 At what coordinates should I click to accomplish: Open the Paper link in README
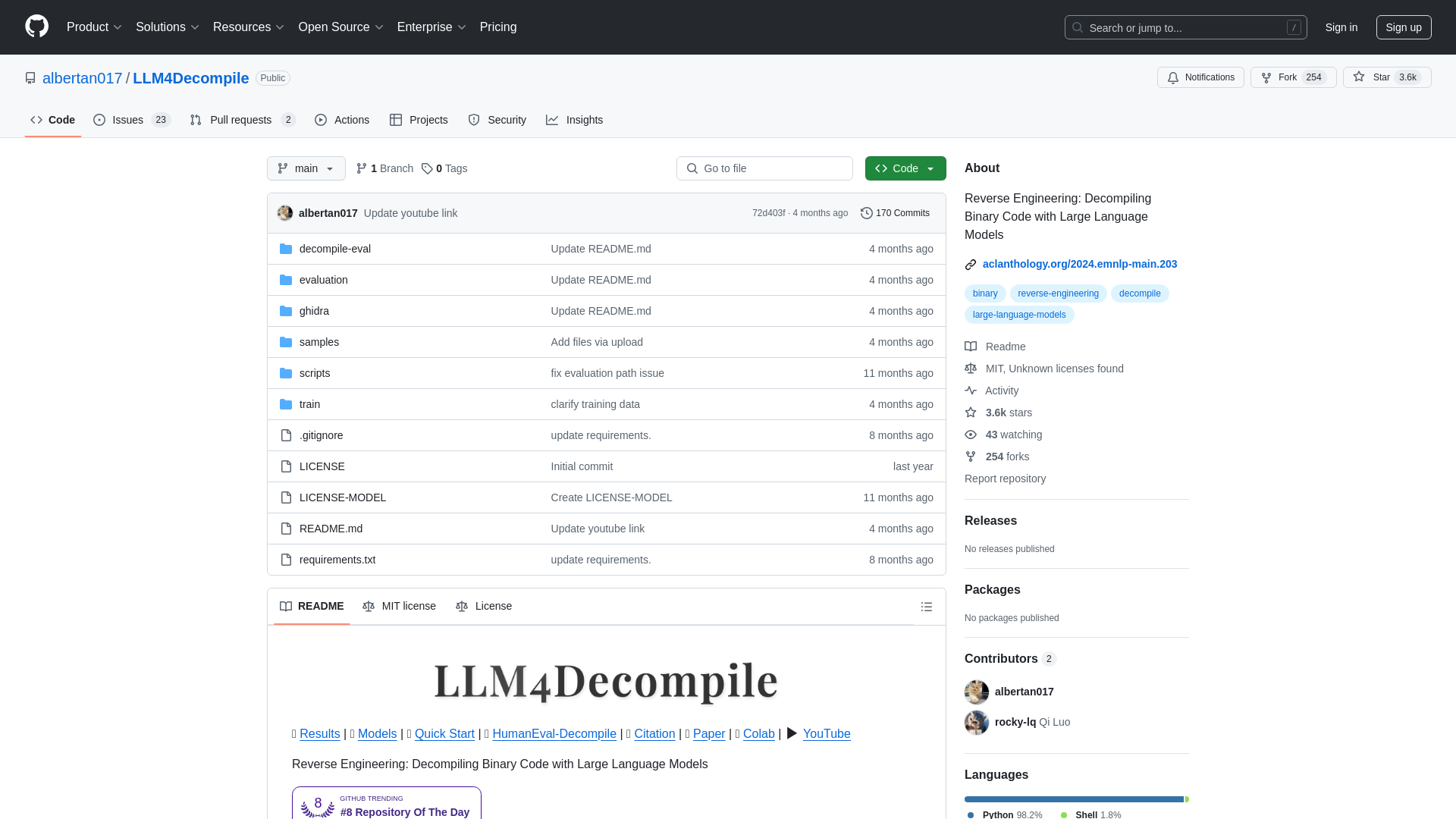coord(709,733)
